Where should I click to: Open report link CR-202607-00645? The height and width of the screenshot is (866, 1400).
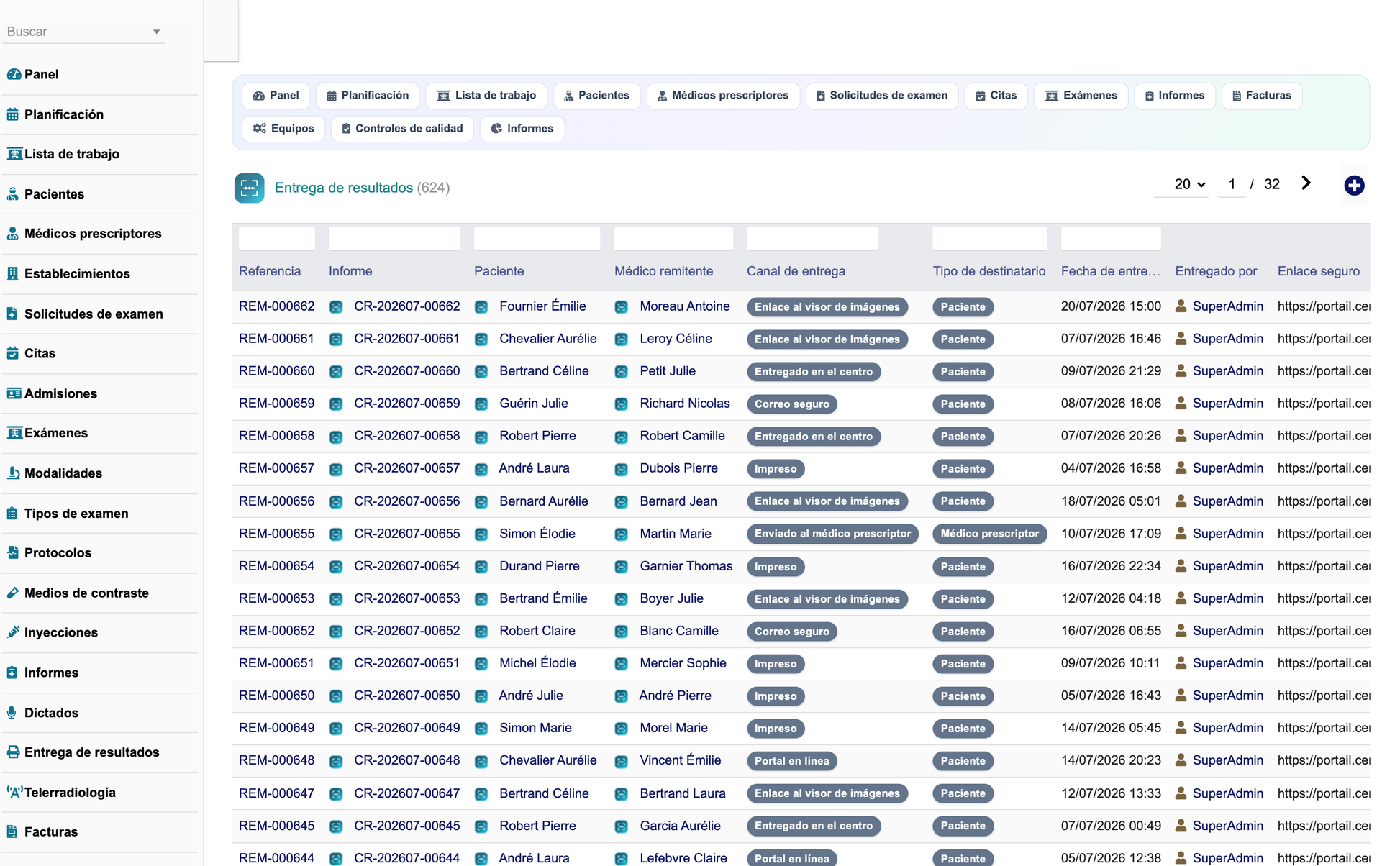pos(406,826)
